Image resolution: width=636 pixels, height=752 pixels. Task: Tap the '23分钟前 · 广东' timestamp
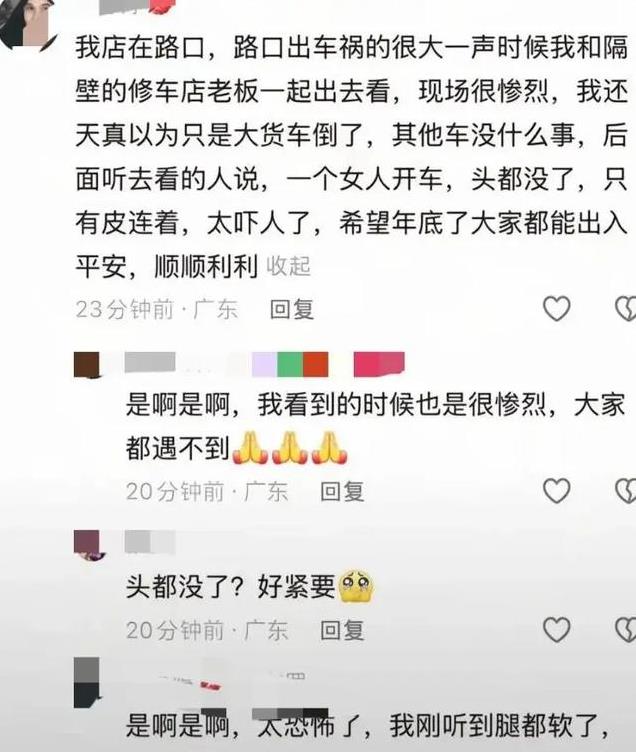point(157,309)
